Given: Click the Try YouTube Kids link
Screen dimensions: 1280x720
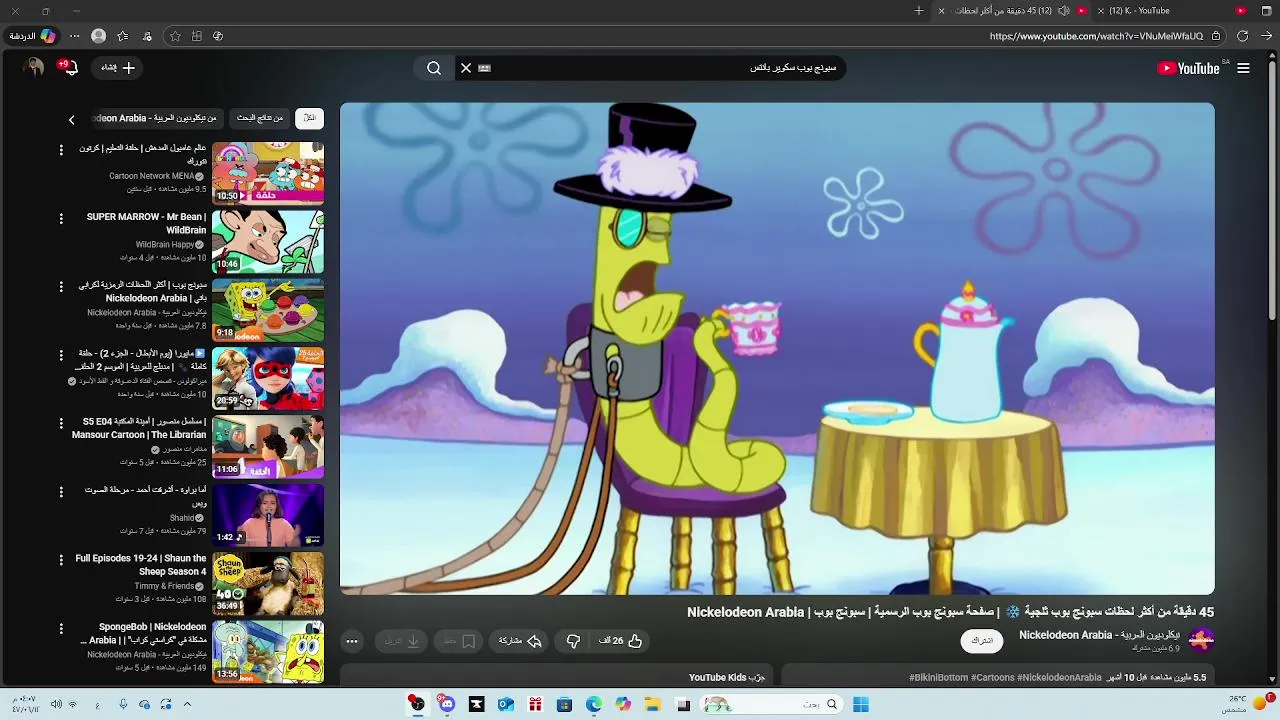Looking at the screenshot, I should (x=727, y=677).
